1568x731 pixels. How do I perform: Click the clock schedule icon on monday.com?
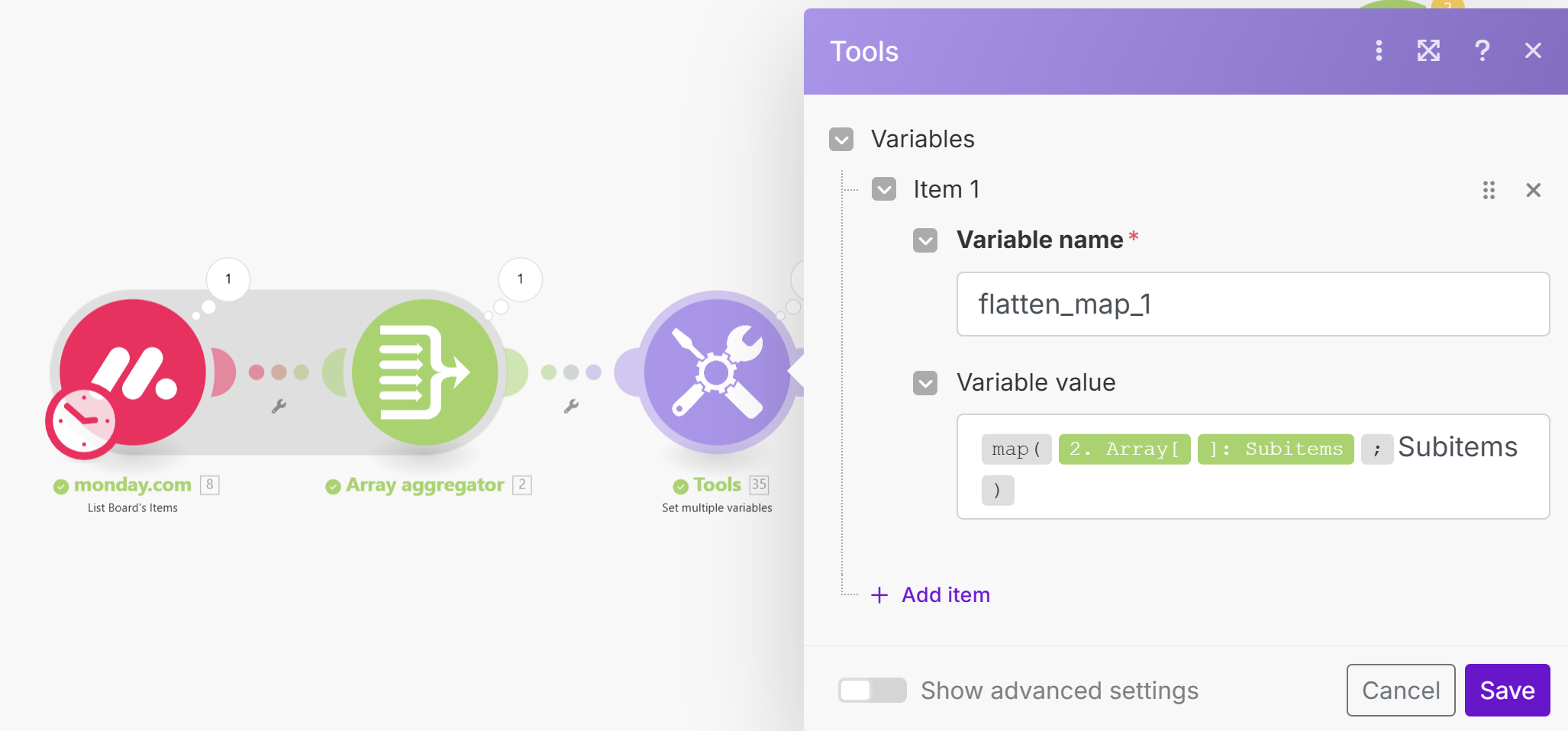tap(82, 420)
